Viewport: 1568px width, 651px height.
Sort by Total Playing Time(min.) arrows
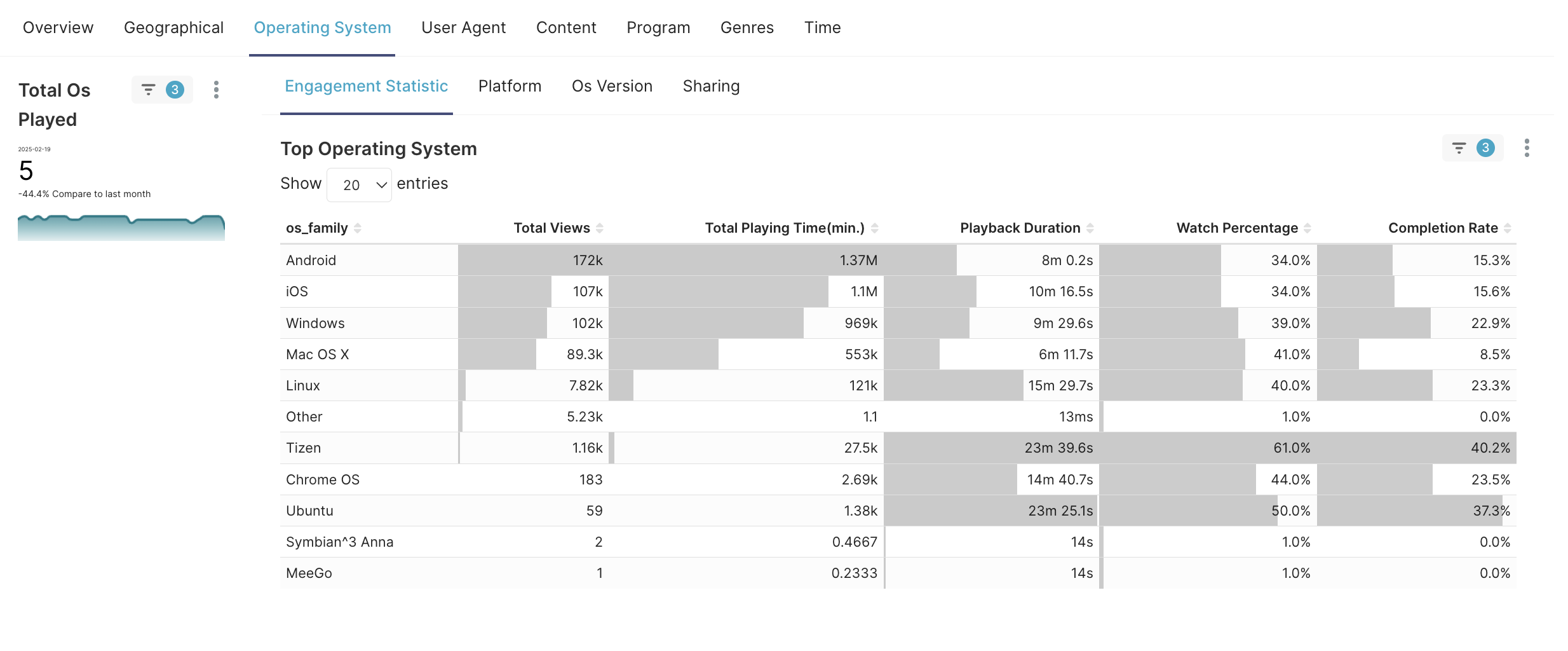click(874, 228)
